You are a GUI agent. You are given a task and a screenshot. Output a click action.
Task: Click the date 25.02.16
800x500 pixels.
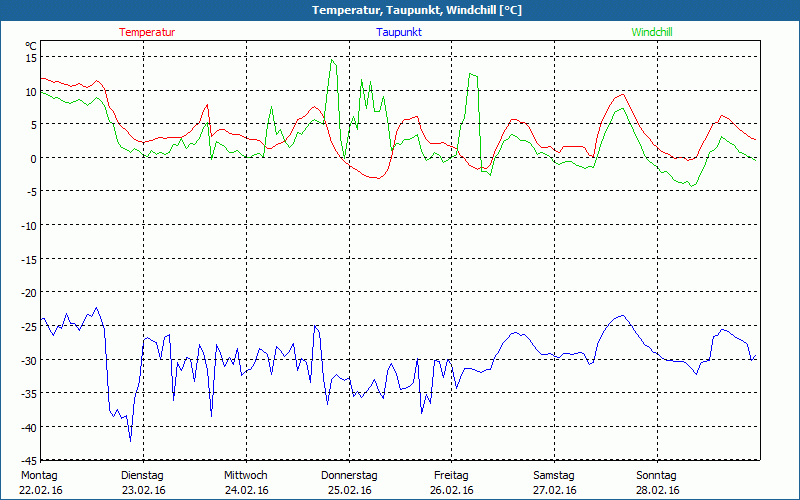350,490
